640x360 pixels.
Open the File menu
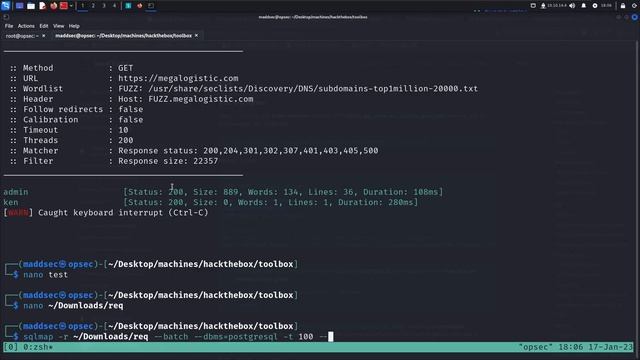point(9,26)
